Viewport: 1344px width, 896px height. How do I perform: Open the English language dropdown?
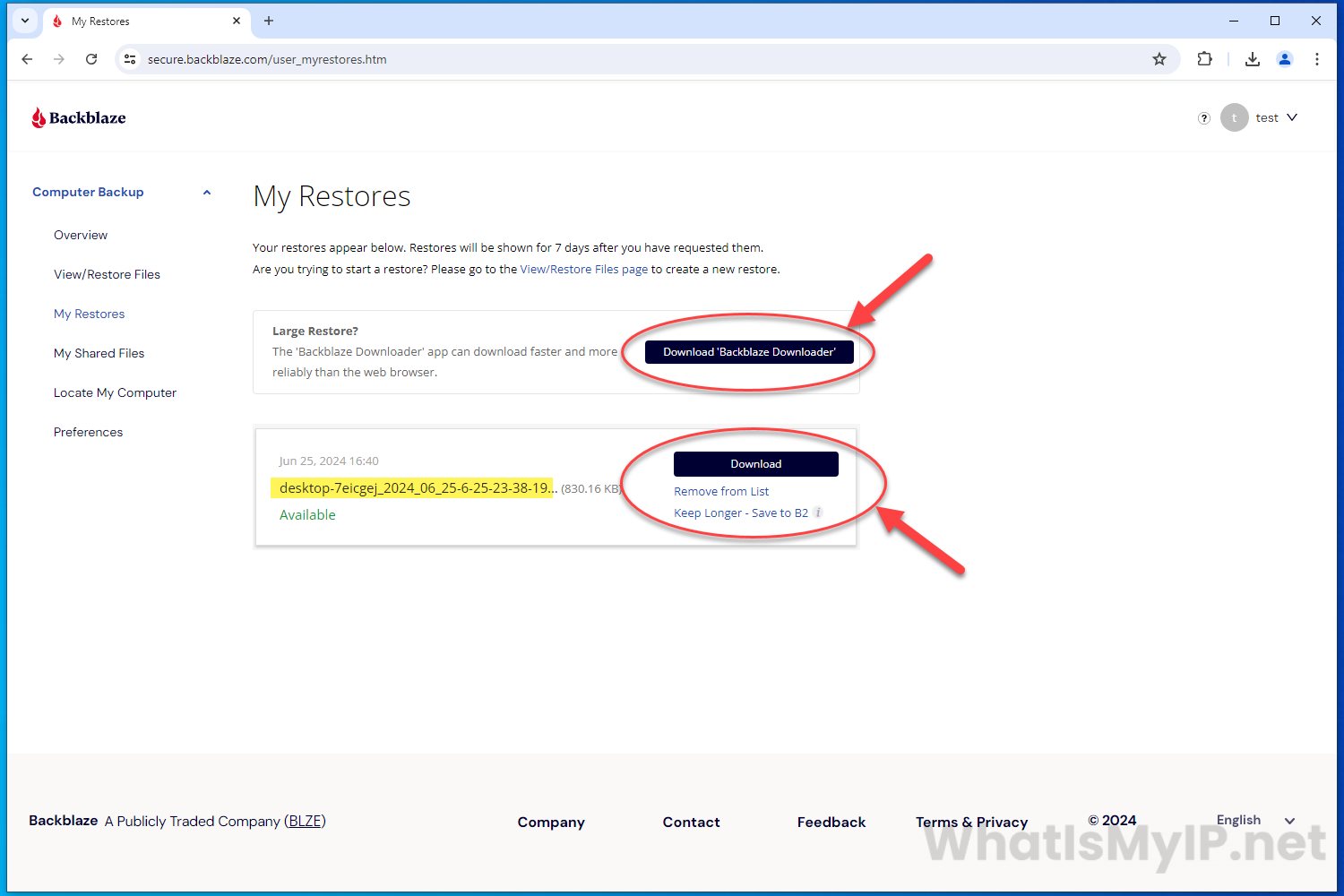coord(1255,820)
